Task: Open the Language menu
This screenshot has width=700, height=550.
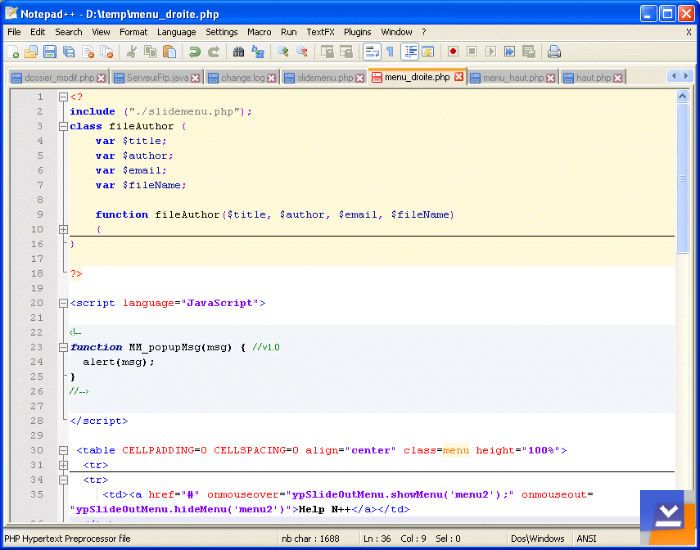Action: click(x=176, y=32)
